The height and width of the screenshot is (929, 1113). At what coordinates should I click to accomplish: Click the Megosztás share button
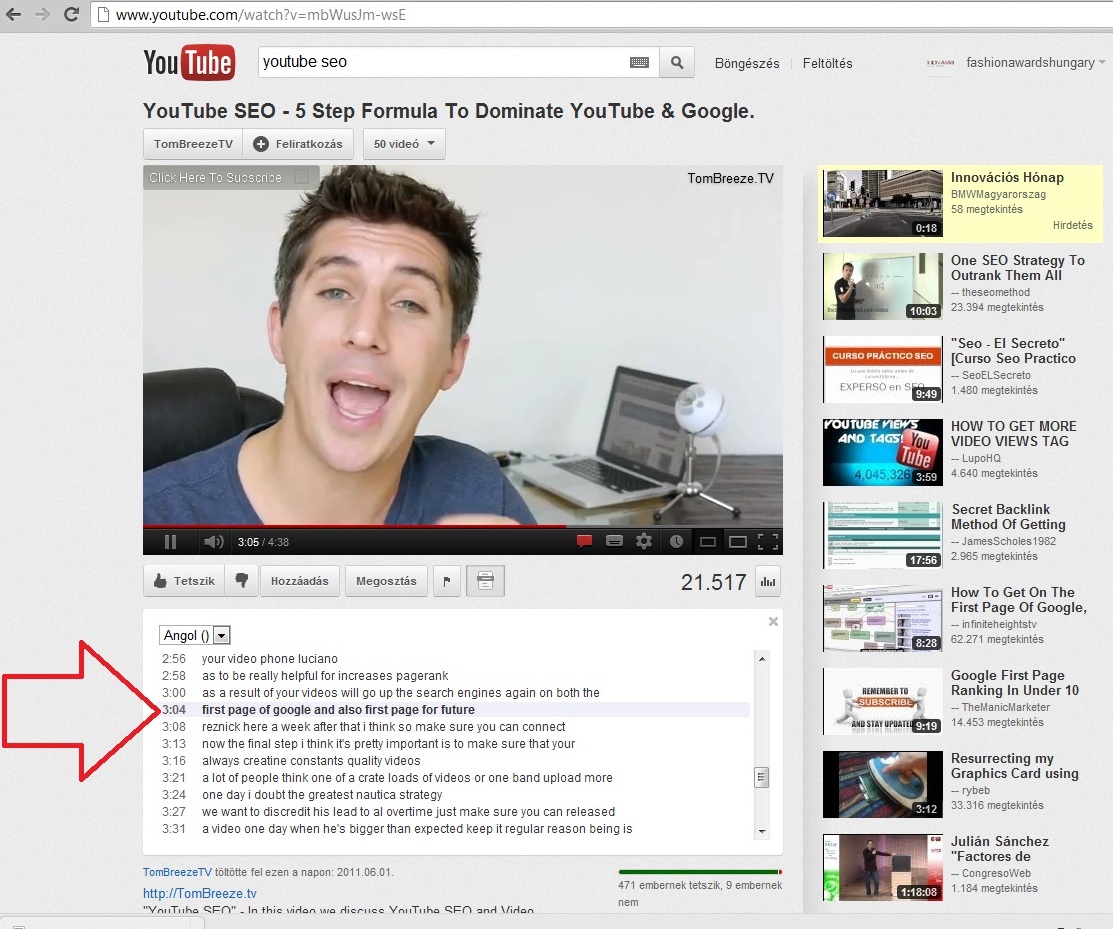[386, 581]
